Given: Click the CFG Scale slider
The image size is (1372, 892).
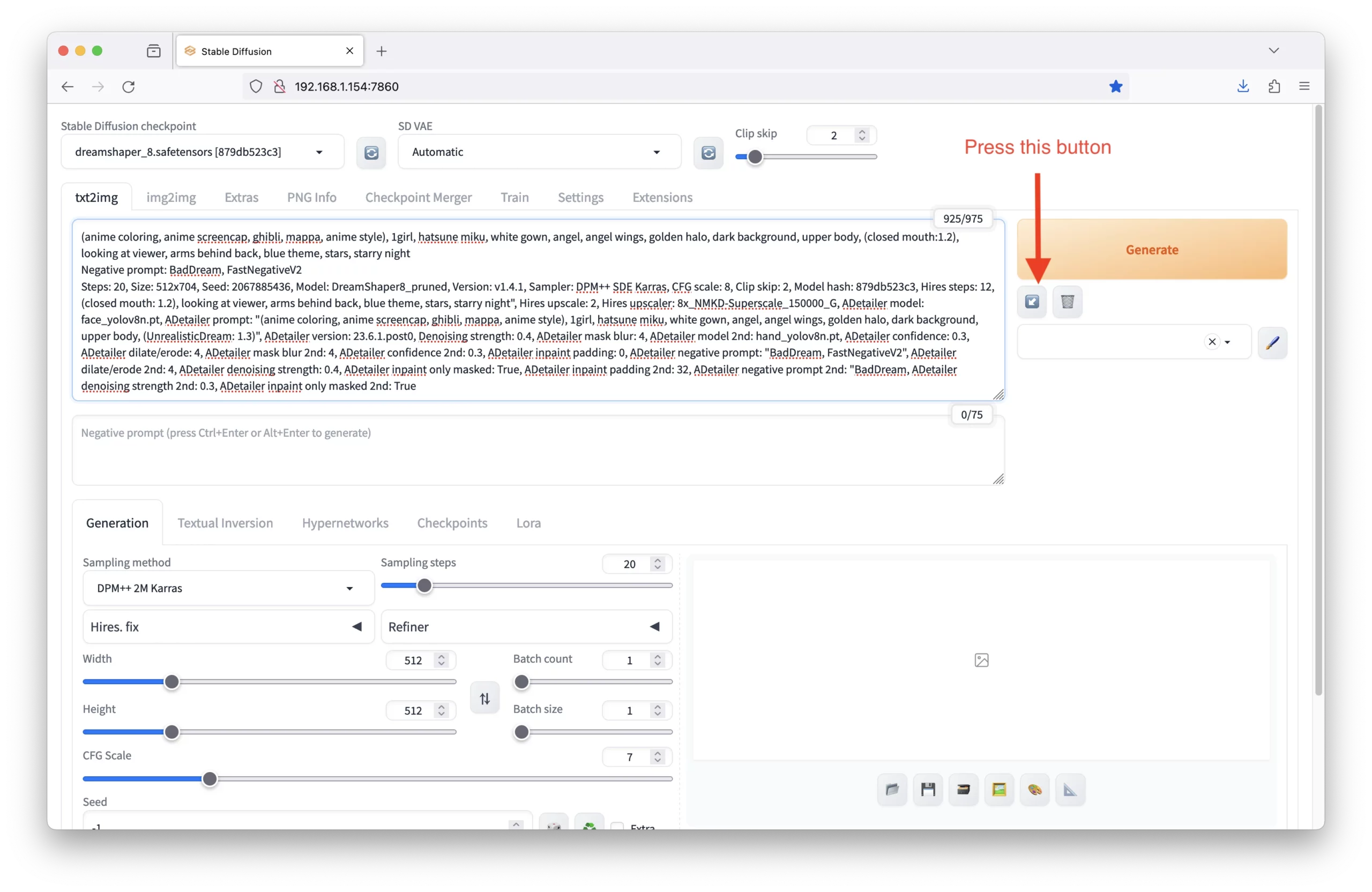Looking at the screenshot, I should pos(378,779).
